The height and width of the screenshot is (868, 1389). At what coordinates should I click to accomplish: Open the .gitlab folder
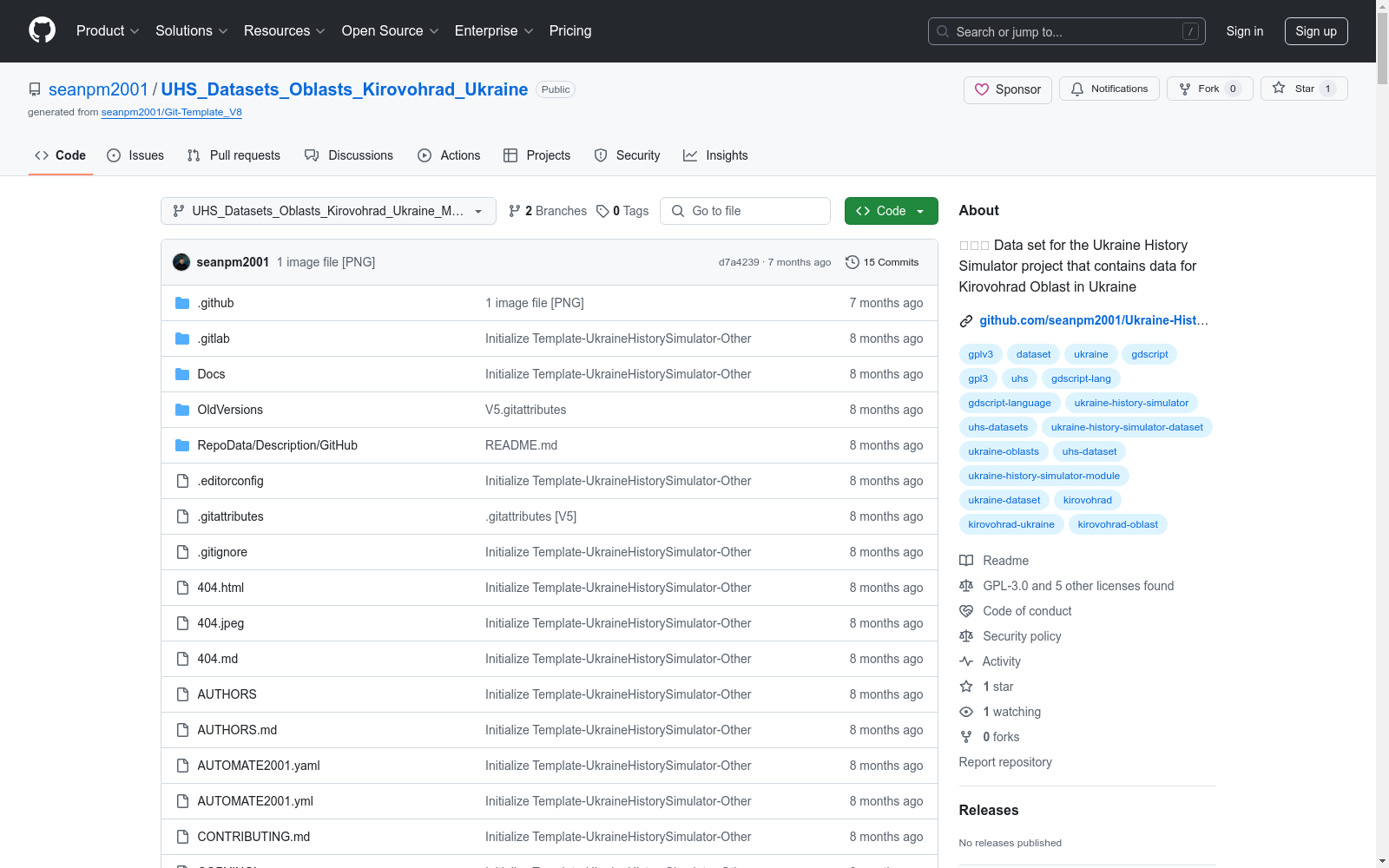[x=214, y=339]
